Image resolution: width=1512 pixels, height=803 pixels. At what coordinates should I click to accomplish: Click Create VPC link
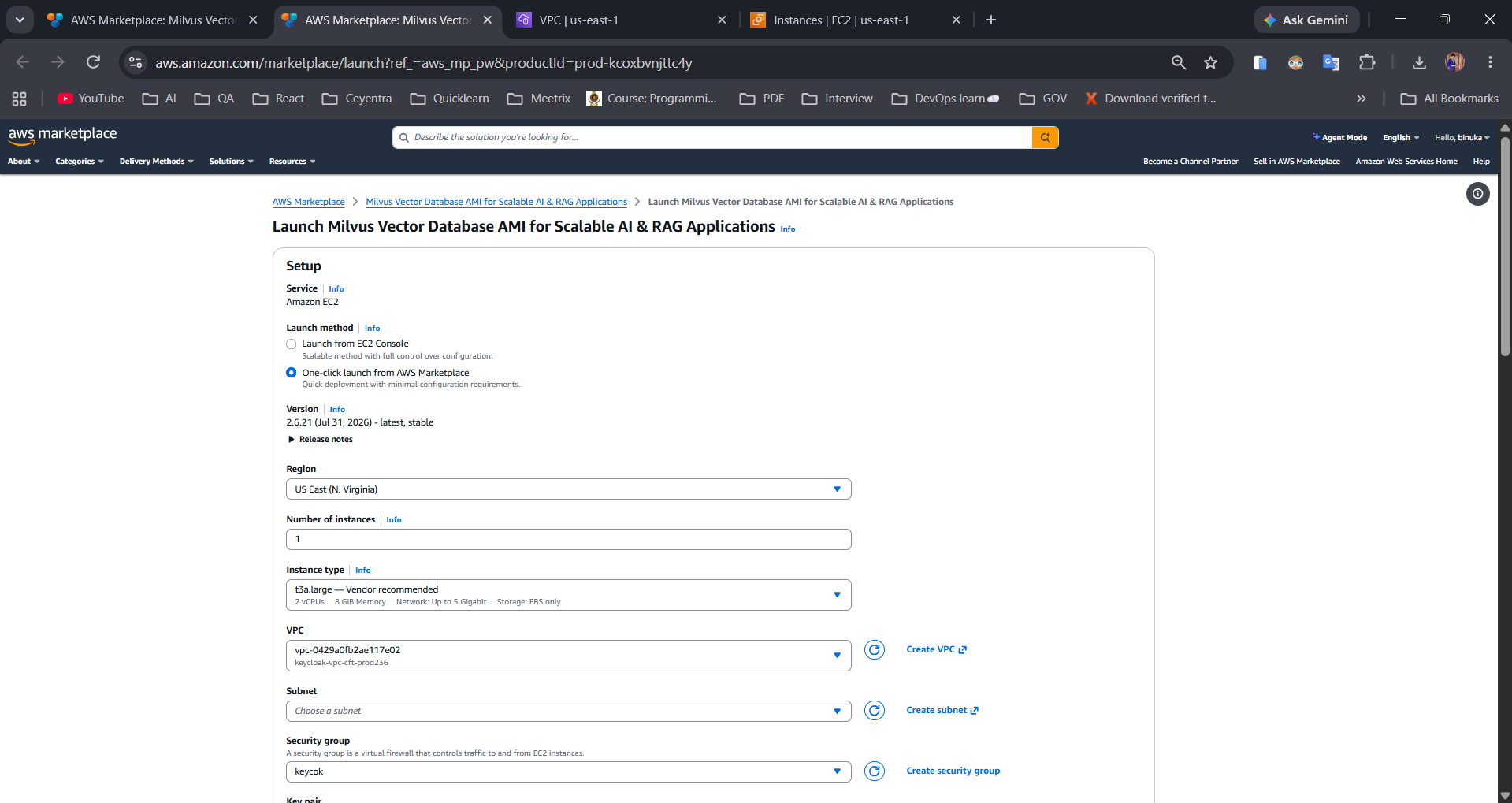pos(936,649)
